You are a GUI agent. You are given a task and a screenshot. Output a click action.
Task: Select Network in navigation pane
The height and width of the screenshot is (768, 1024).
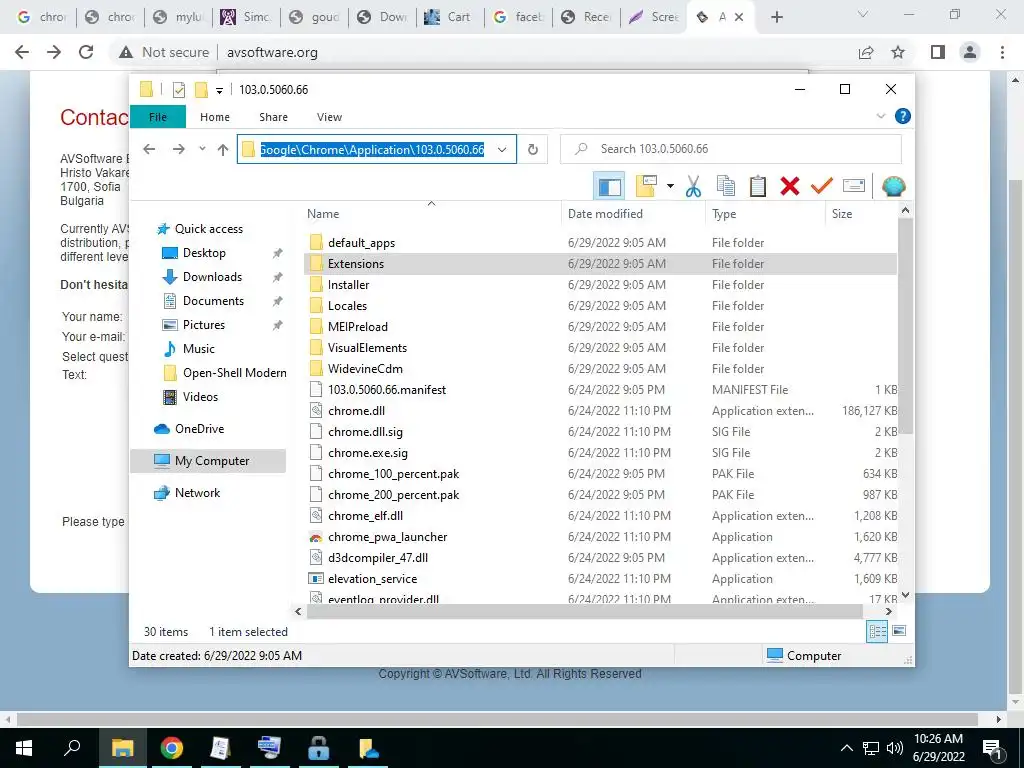pos(197,493)
